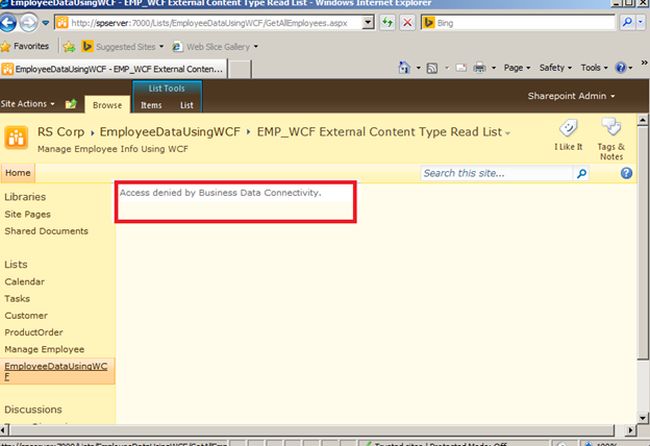Click the SharePoint help icon
Image resolution: width=650 pixels, height=446 pixels.
[626, 173]
